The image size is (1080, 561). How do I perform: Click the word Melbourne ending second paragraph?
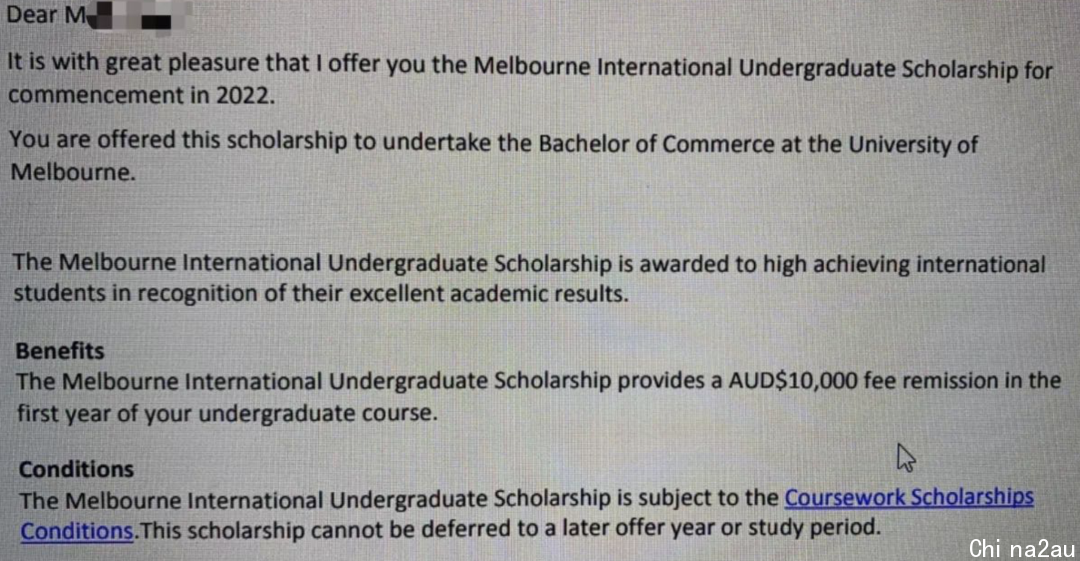[72, 172]
